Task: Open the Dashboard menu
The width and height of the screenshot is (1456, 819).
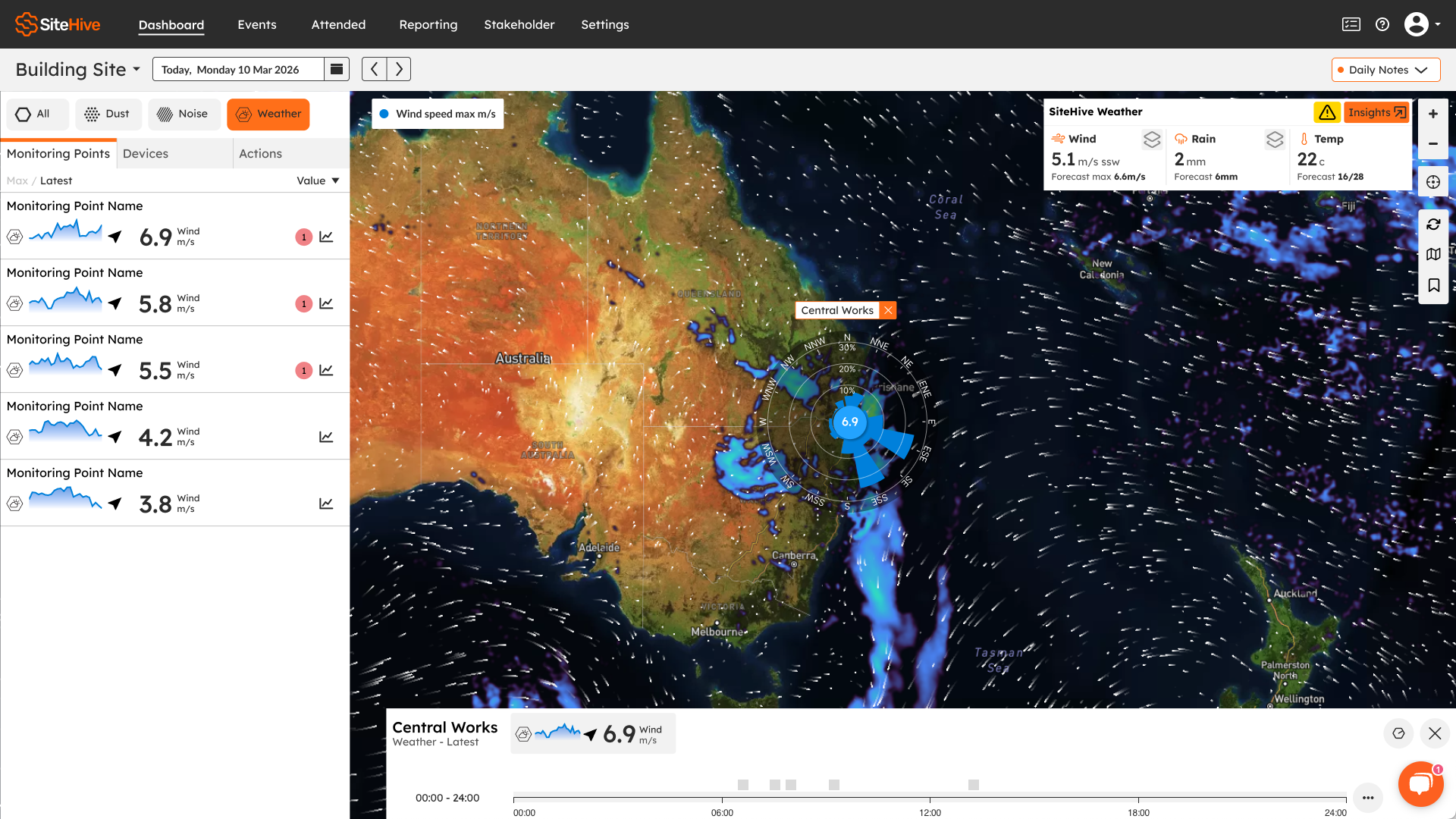Action: [171, 24]
